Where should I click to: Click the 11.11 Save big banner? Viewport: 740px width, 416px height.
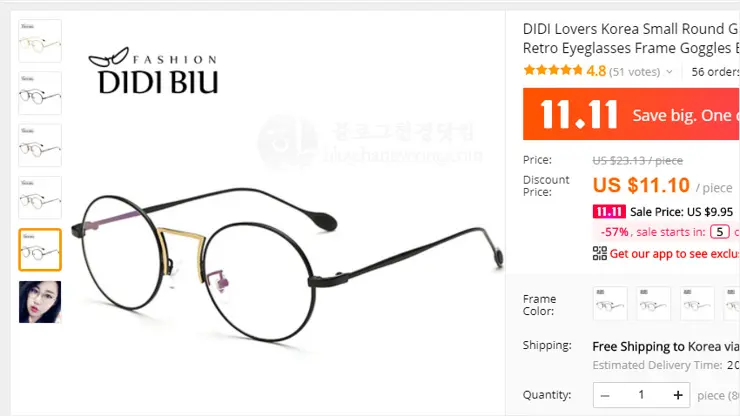coord(631,114)
